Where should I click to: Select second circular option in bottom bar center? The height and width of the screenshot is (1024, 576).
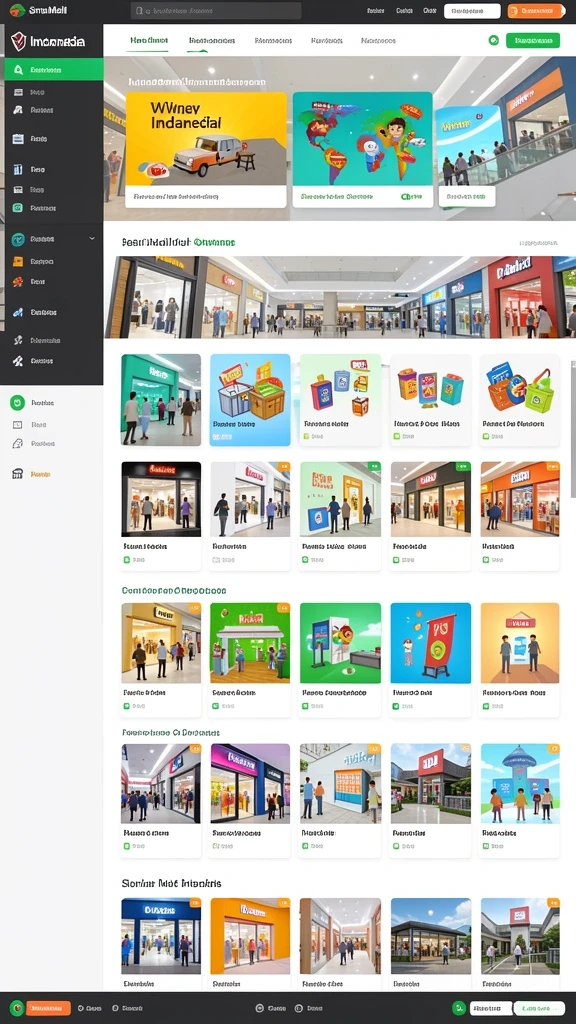299,1008
